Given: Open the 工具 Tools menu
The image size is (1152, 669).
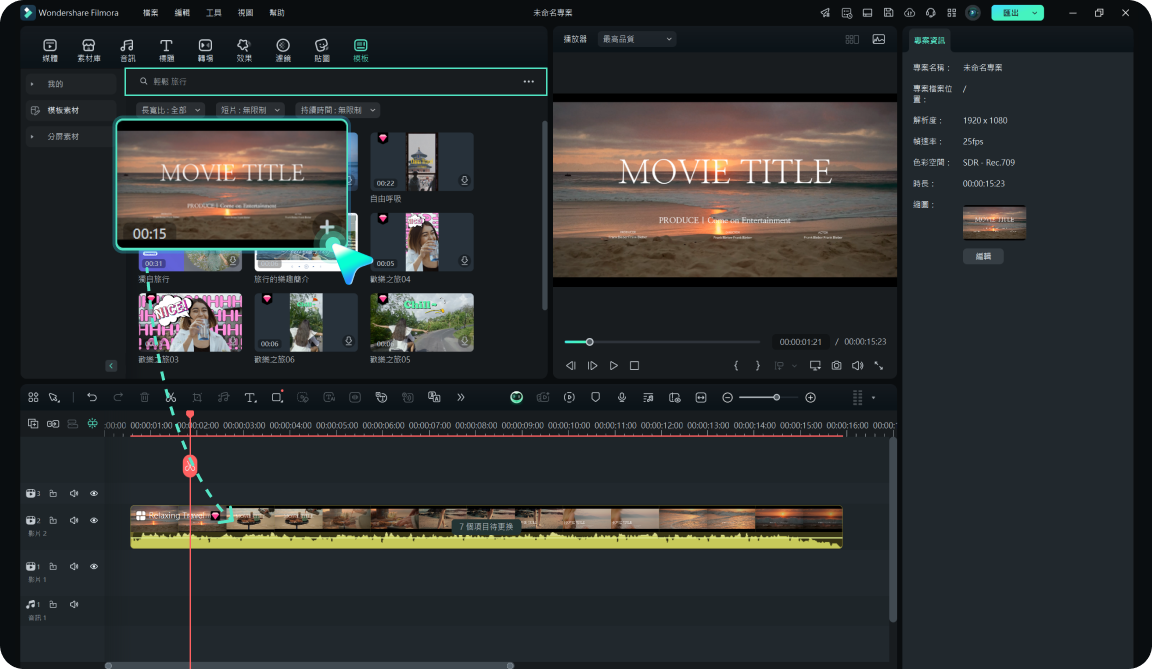Looking at the screenshot, I should click(x=214, y=12).
